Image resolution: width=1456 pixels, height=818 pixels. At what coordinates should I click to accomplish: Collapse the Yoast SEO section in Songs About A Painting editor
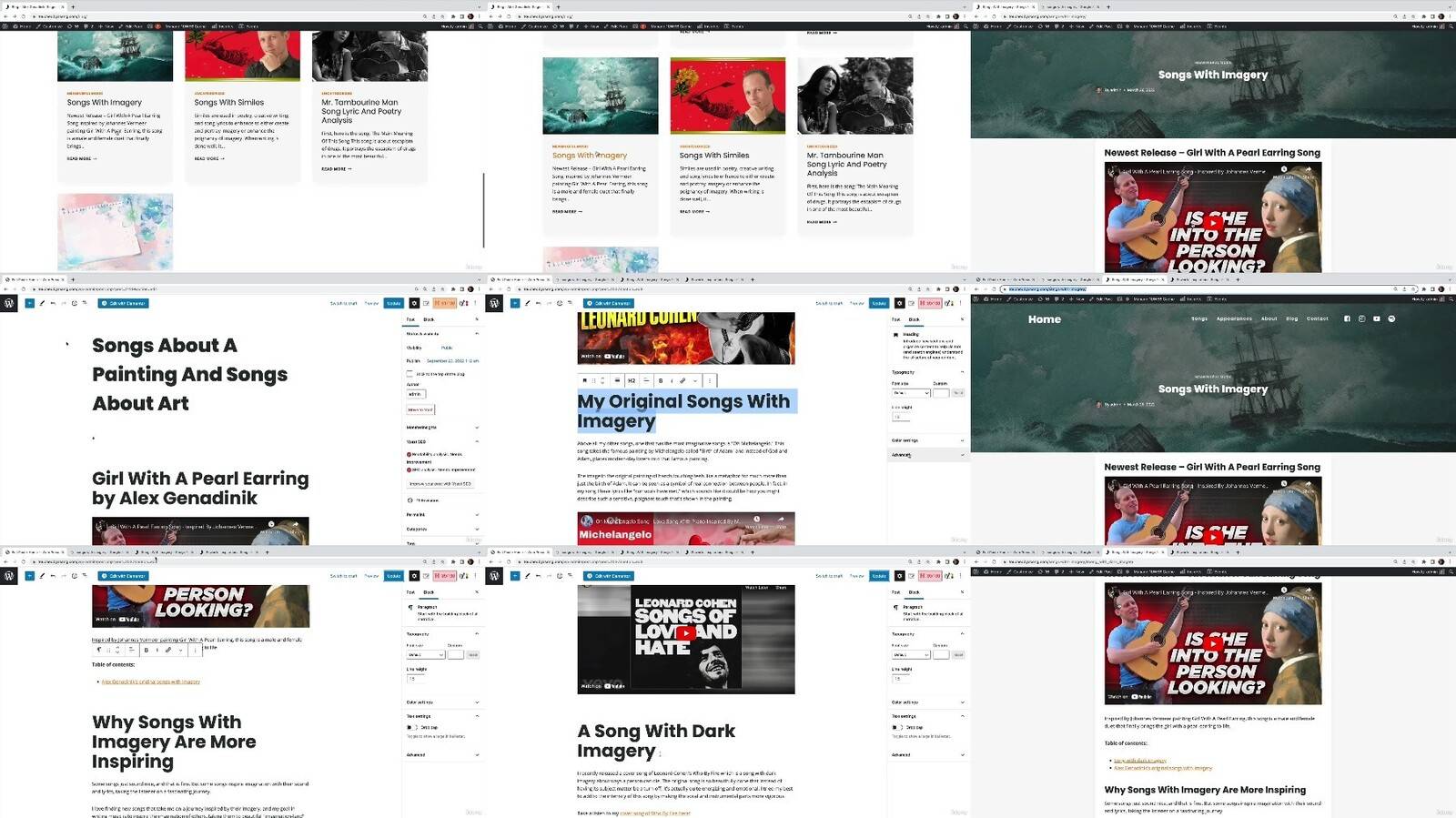[x=441, y=442]
